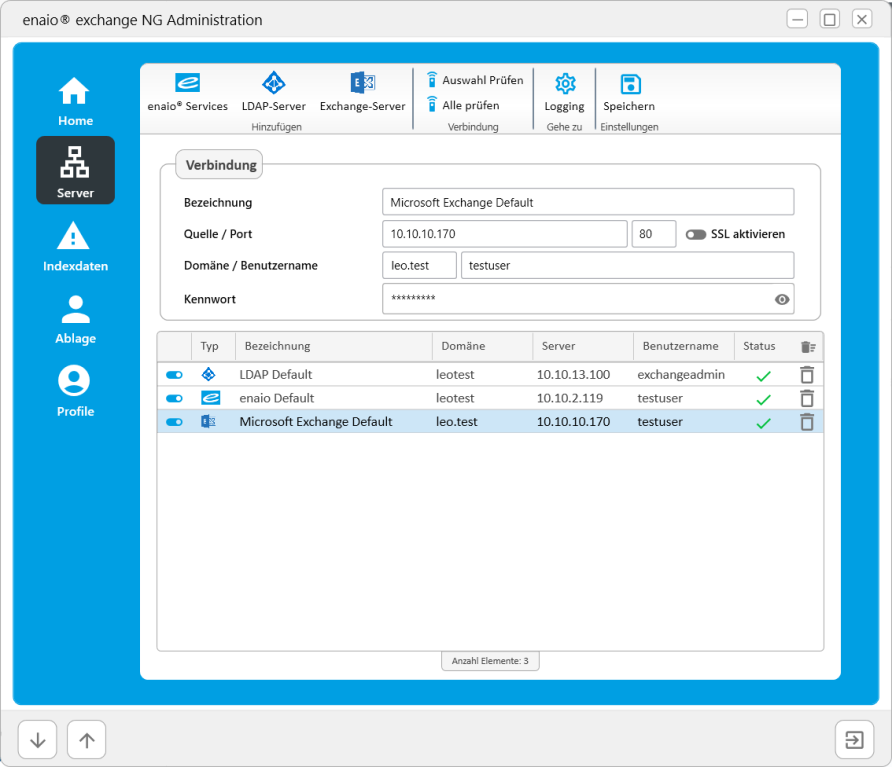This screenshot has height=767, width=892.
Task: Click Alle prüfen to test all connections
Action: coord(463,105)
